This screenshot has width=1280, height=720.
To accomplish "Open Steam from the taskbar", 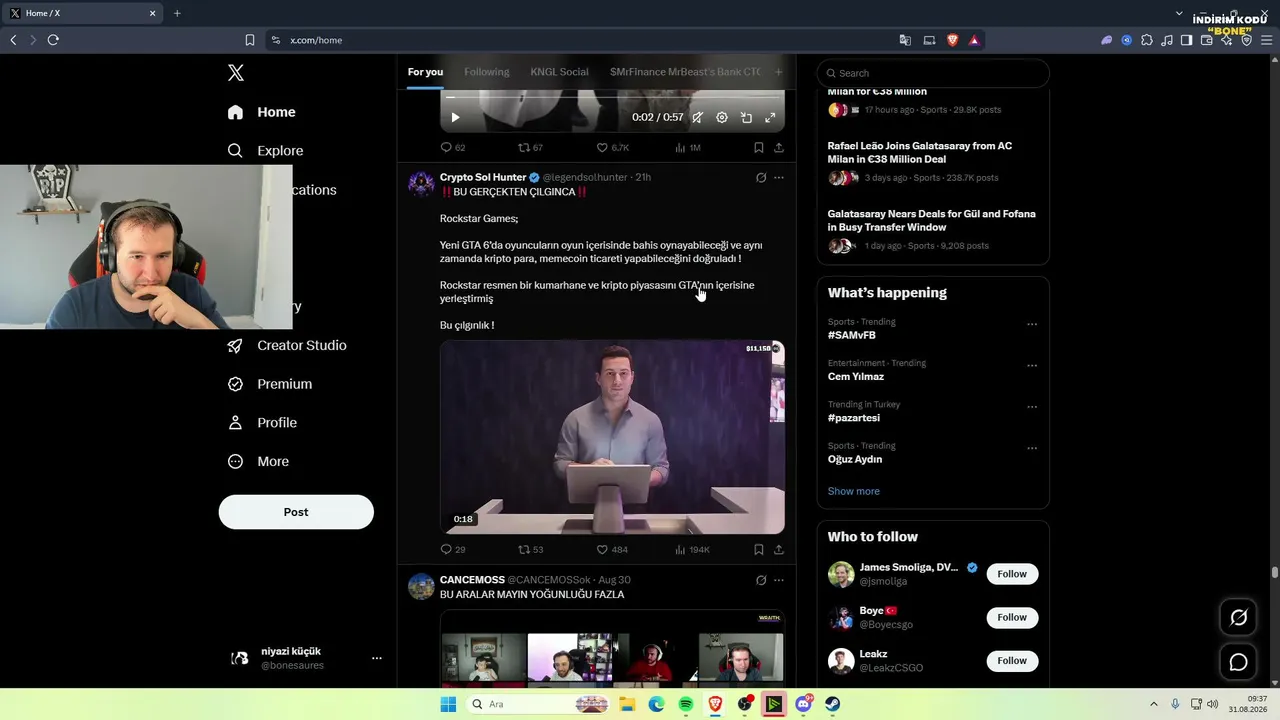I will coord(833,704).
